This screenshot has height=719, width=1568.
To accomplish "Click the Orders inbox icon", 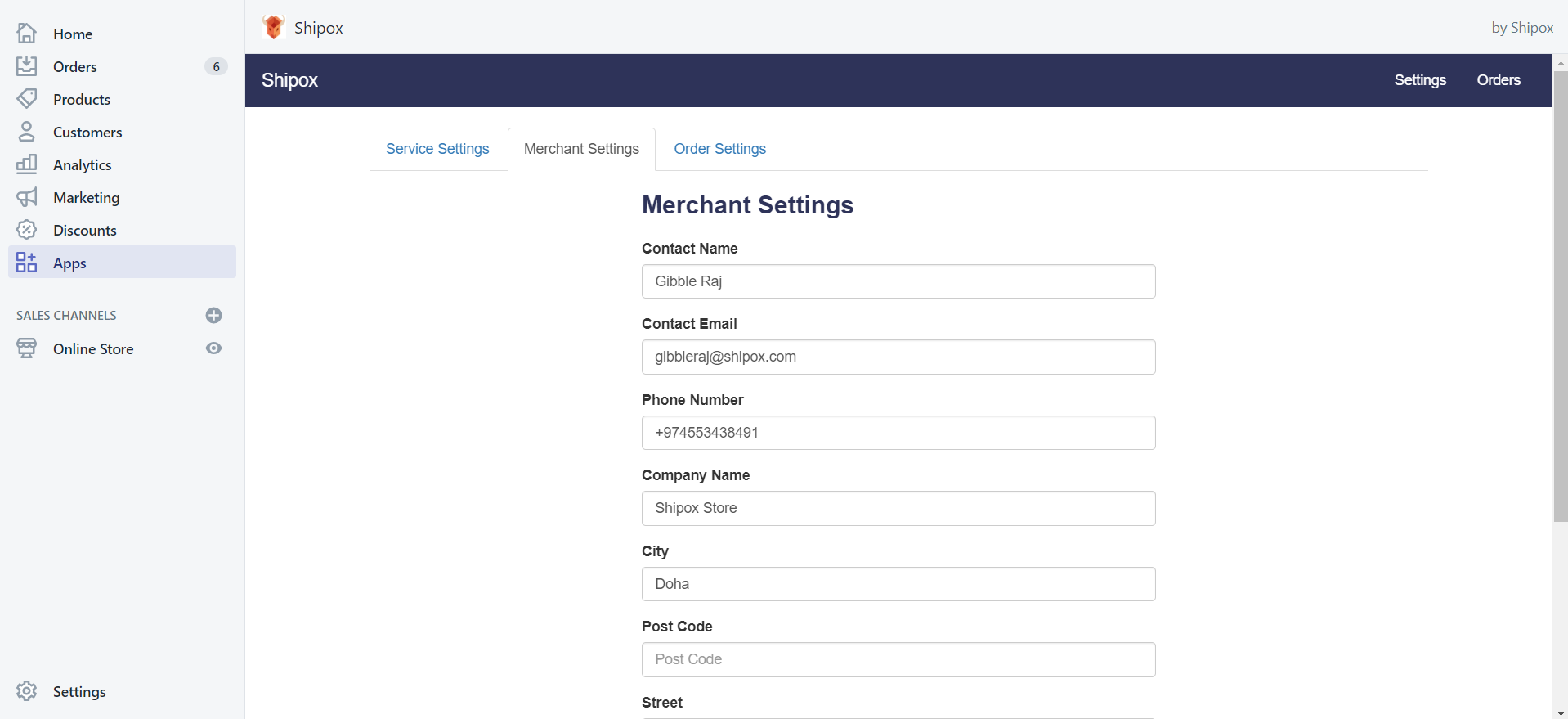I will tap(26, 66).
